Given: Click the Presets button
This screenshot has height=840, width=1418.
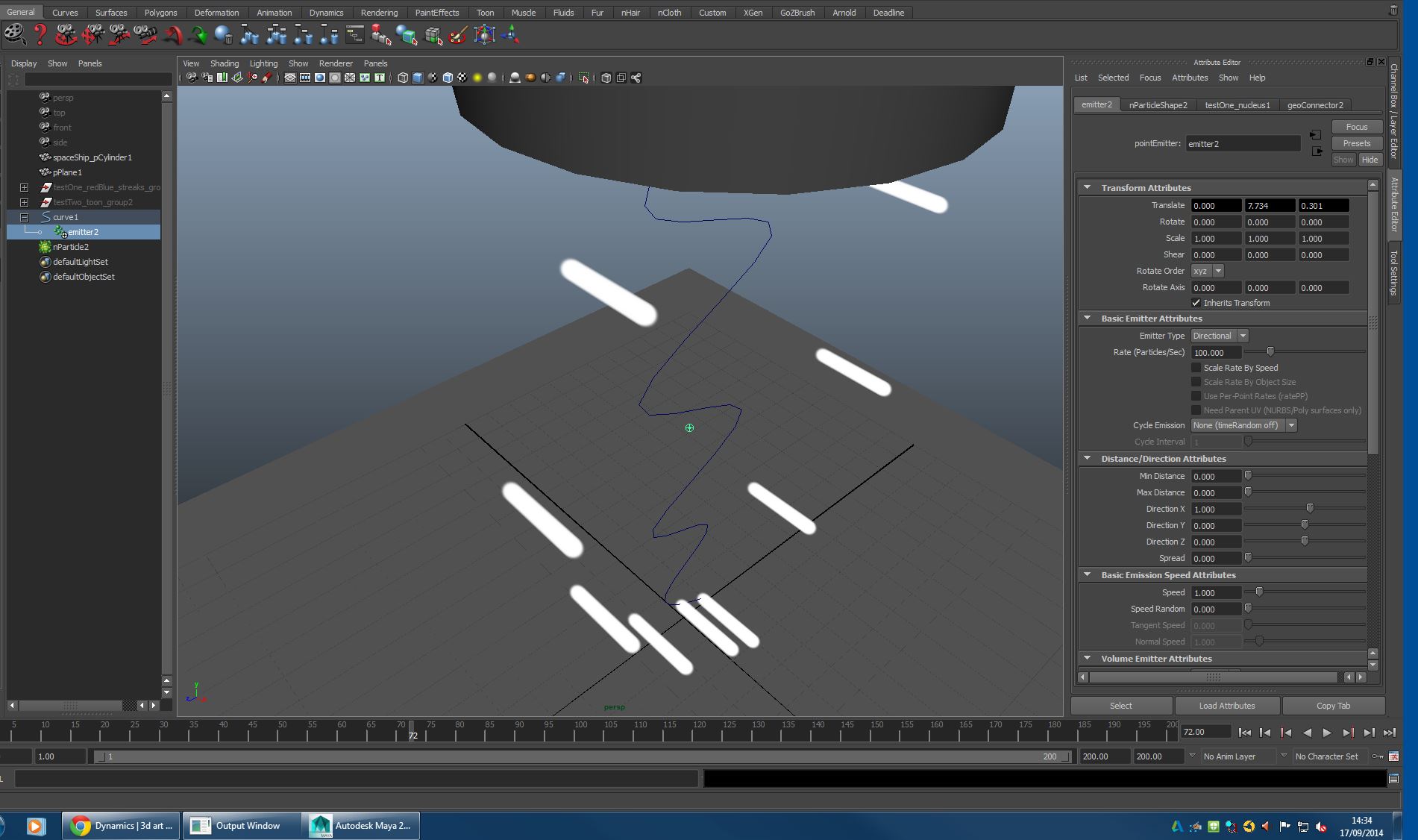Looking at the screenshot, I should 1356,143.
